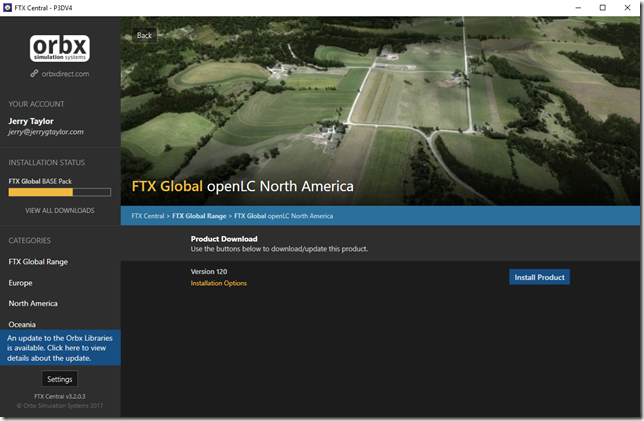Click FTX Global Range breadcrumb link
Screen dimensions: 644x421
point(199,216)
